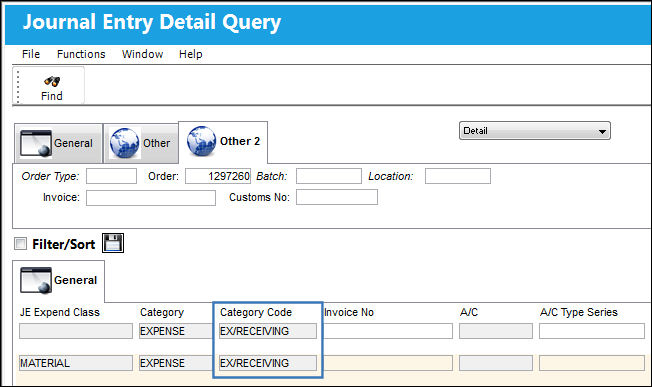Click the A/C column header

click(x=469, y=313)
